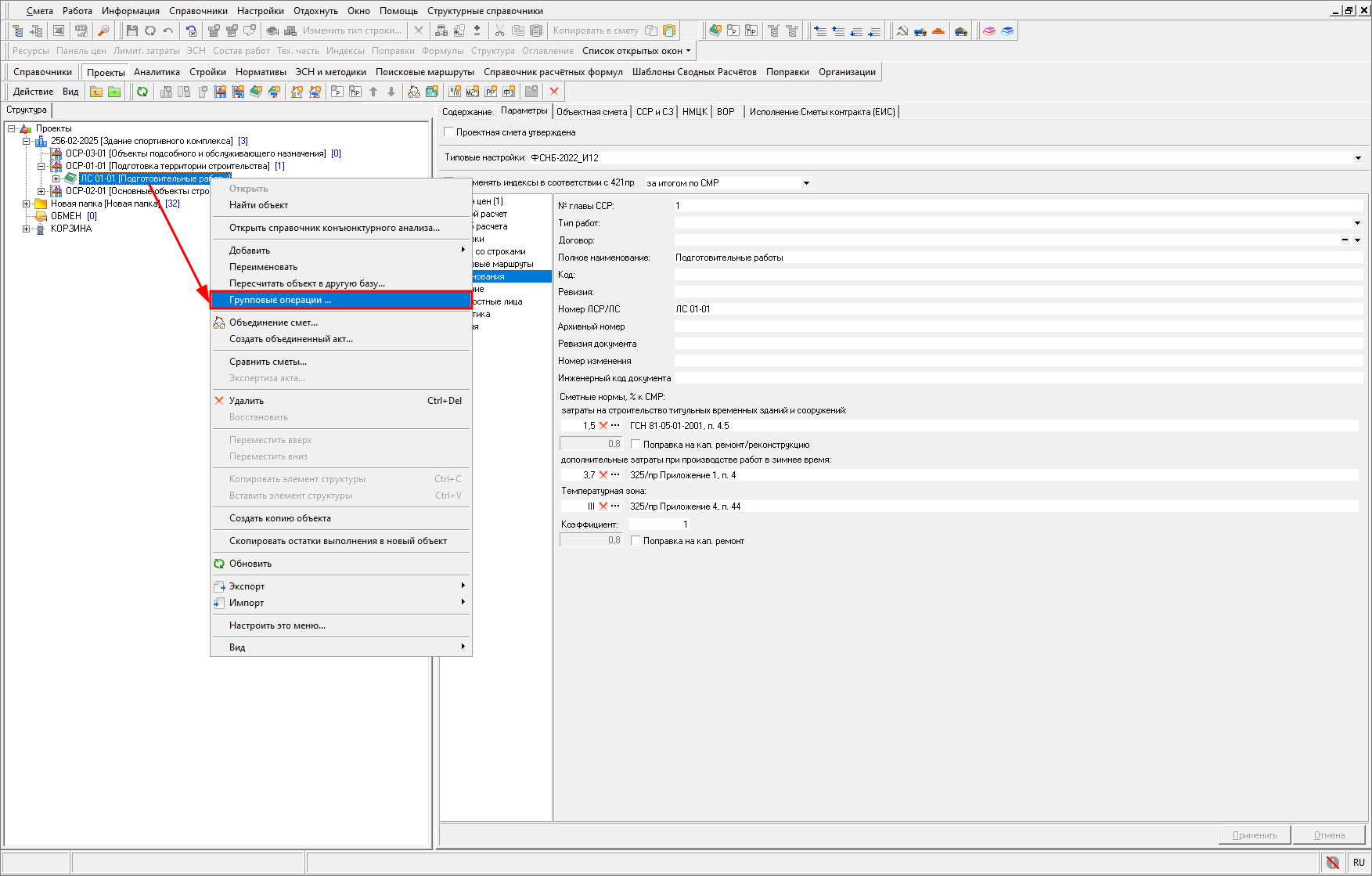Open the 'Типовые настройки' dropdown
The width and height of the screenshot is (1372, 876).
(1358, 158)
